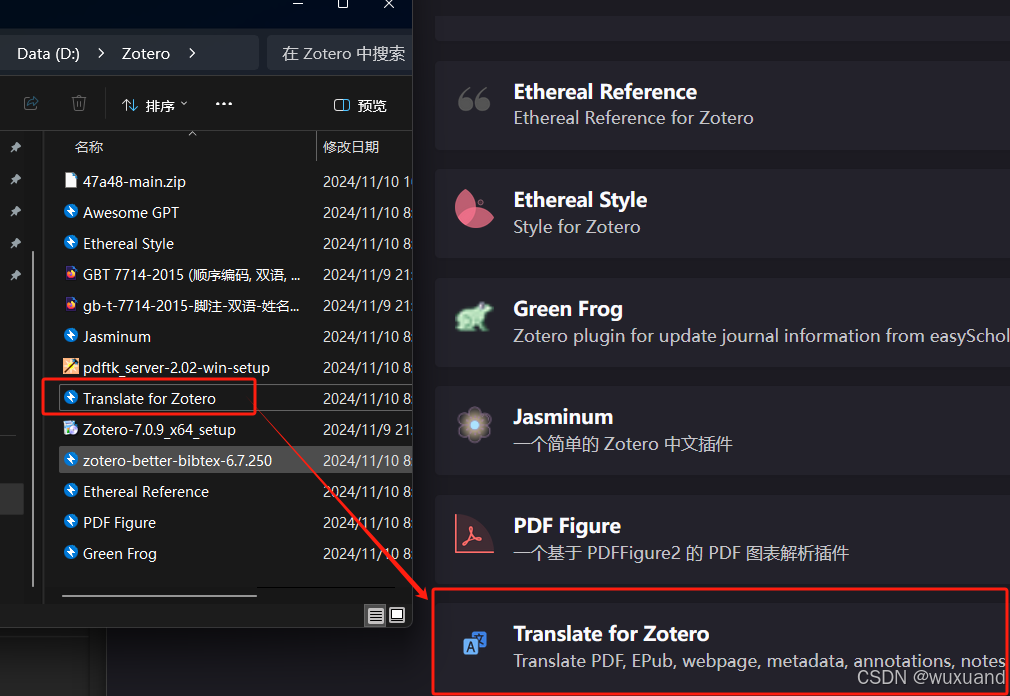Click the Data (D:) breadcrumb

(x=48, y=53)
